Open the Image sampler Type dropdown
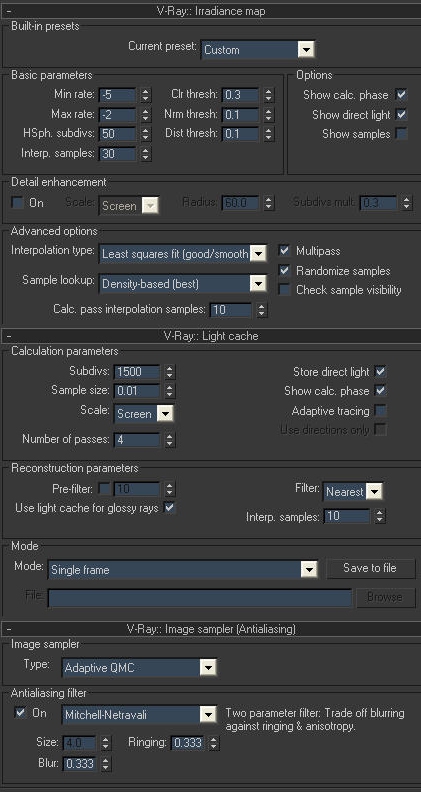Screen dimensions: 421x792 tap(139, 667)
